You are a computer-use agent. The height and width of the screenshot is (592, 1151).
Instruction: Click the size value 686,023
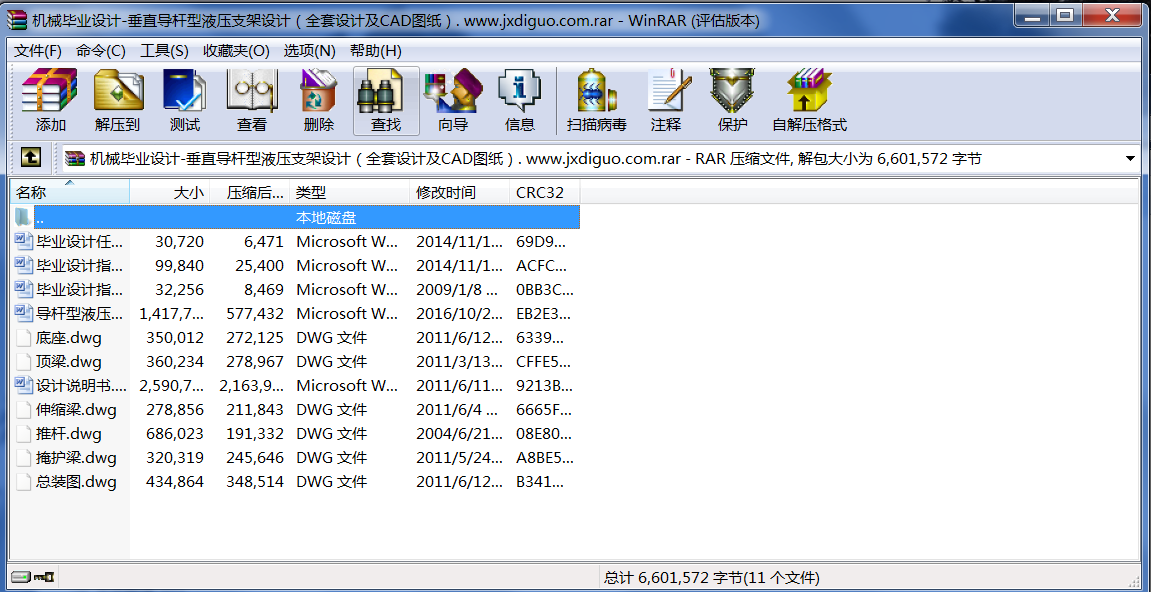click(175, 434)
